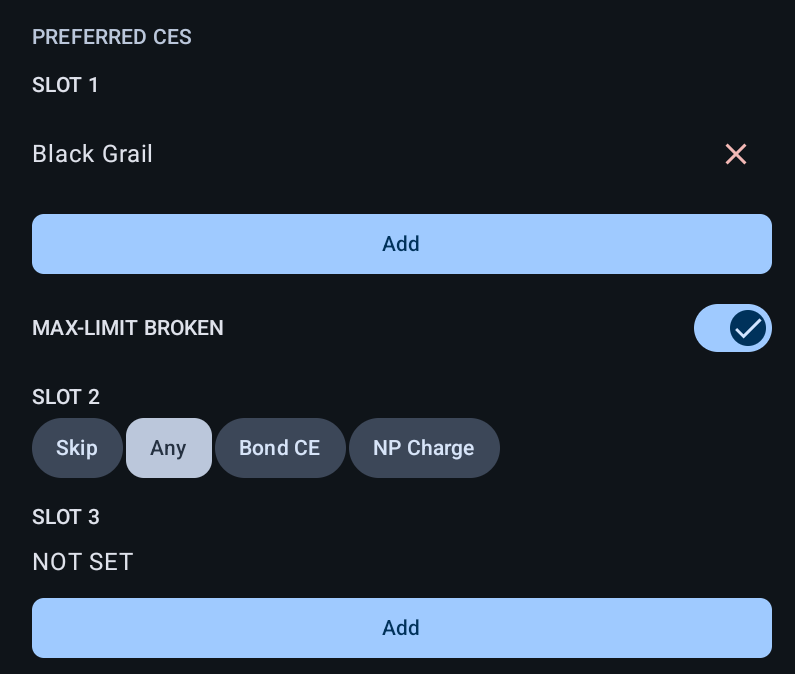This screenshot has height=674, width=795.
Task: Add another preferred CE below Black Grail
Action: pos(401,244)
